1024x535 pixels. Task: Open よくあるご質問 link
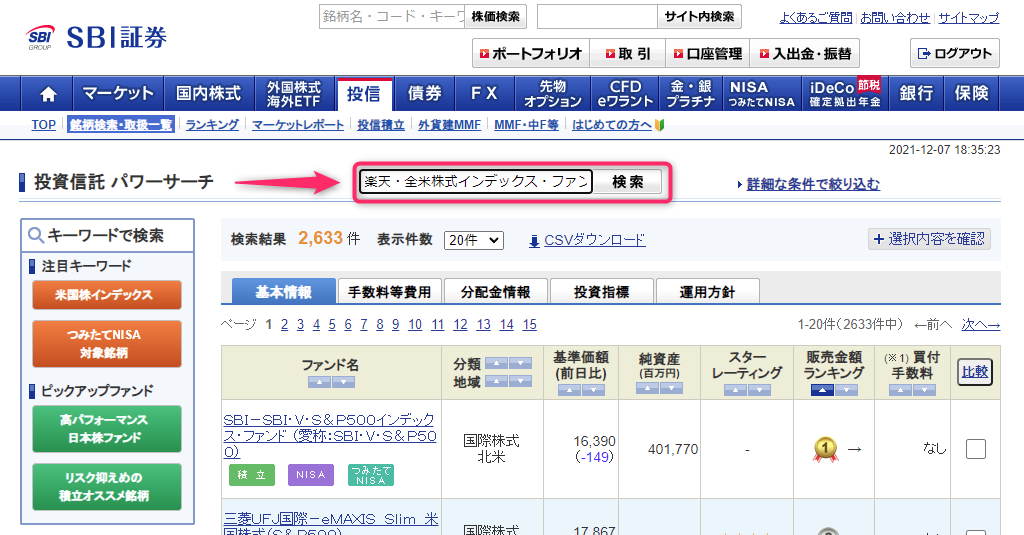[816, 18]
